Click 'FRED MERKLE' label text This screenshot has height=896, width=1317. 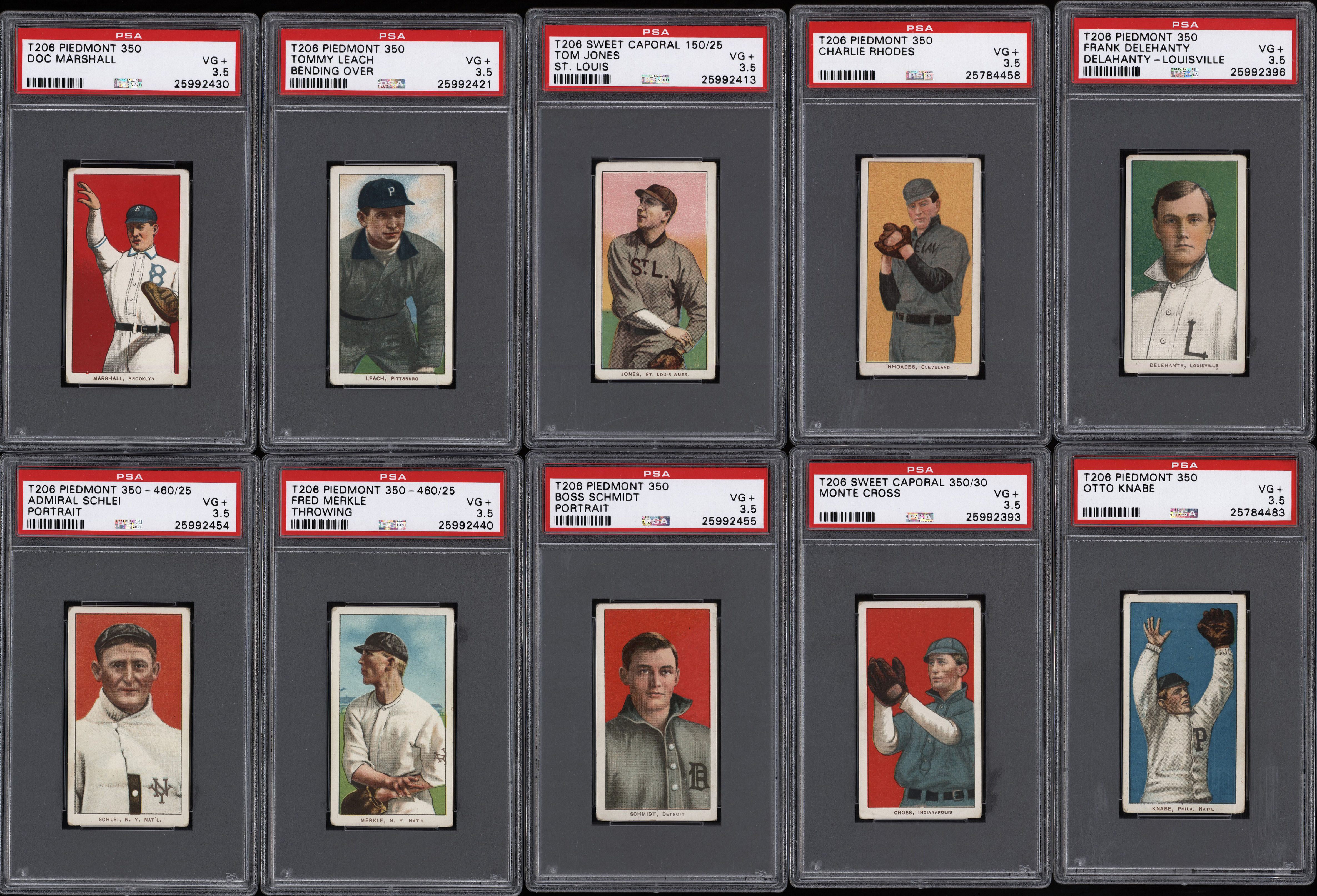(329, 501)
